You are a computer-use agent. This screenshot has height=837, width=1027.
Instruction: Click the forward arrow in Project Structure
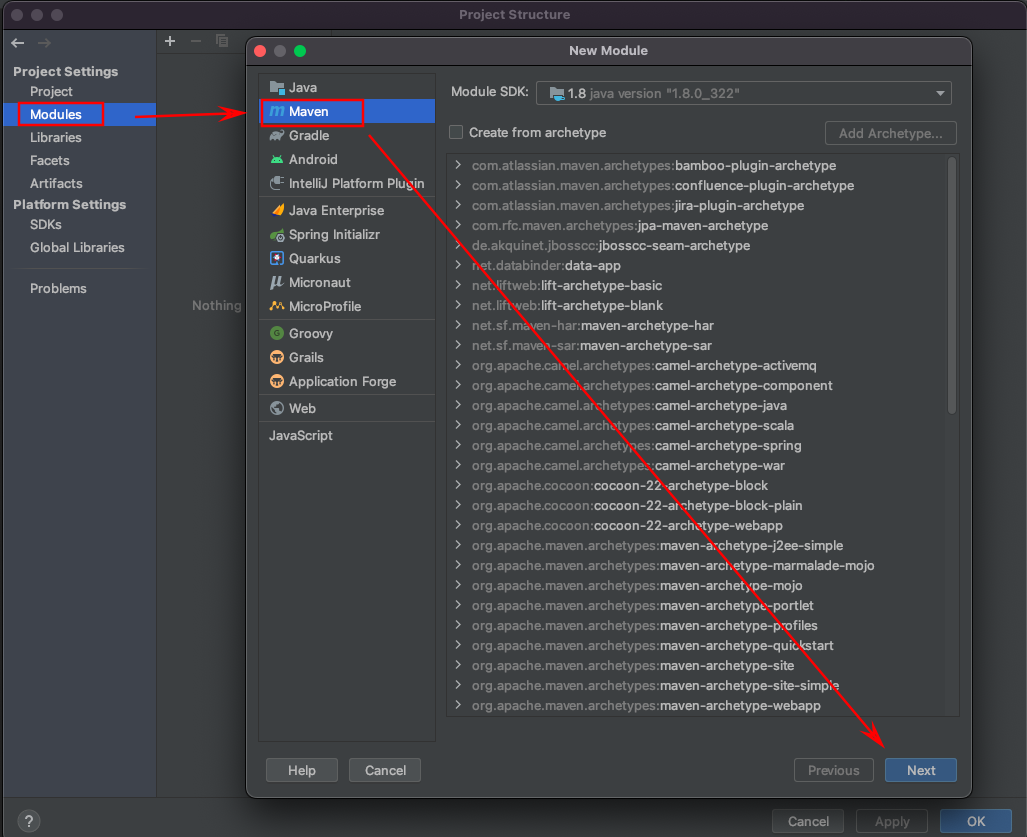[45, 43]
